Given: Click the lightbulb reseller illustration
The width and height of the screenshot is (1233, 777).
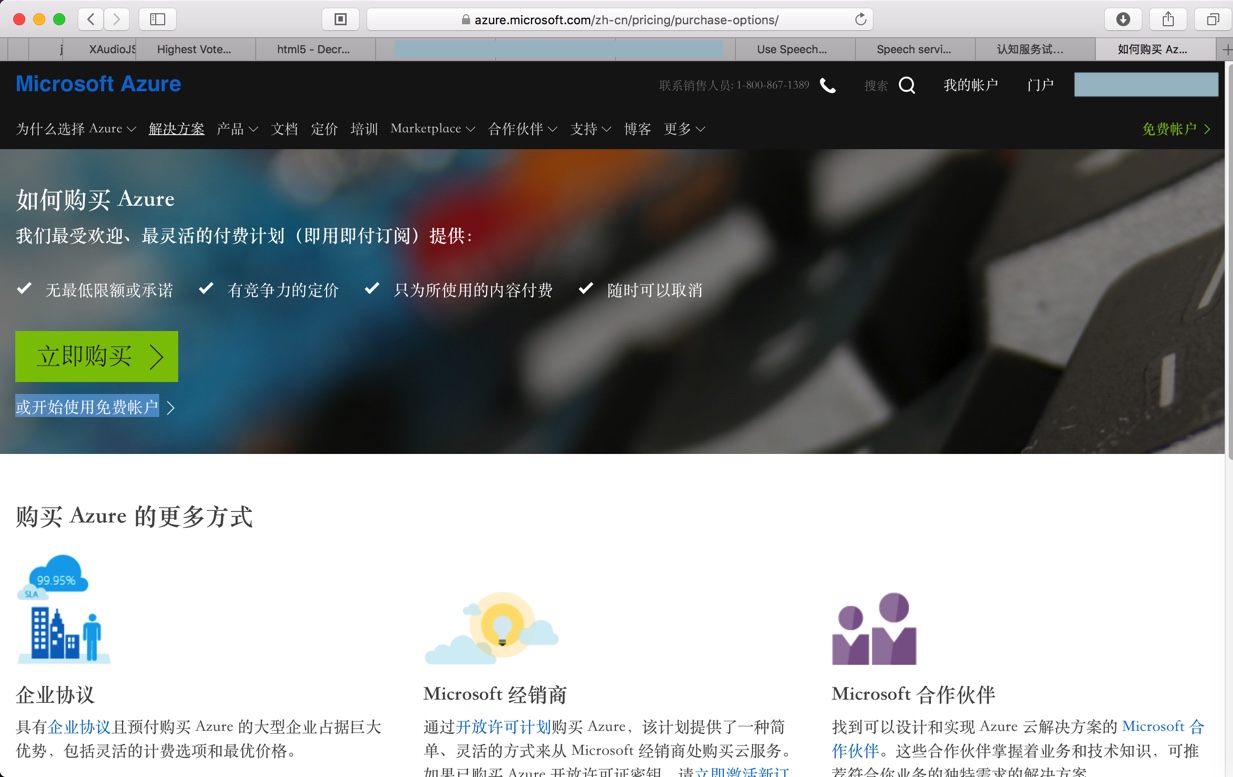Looking at the screenshot, I should 492,628.
